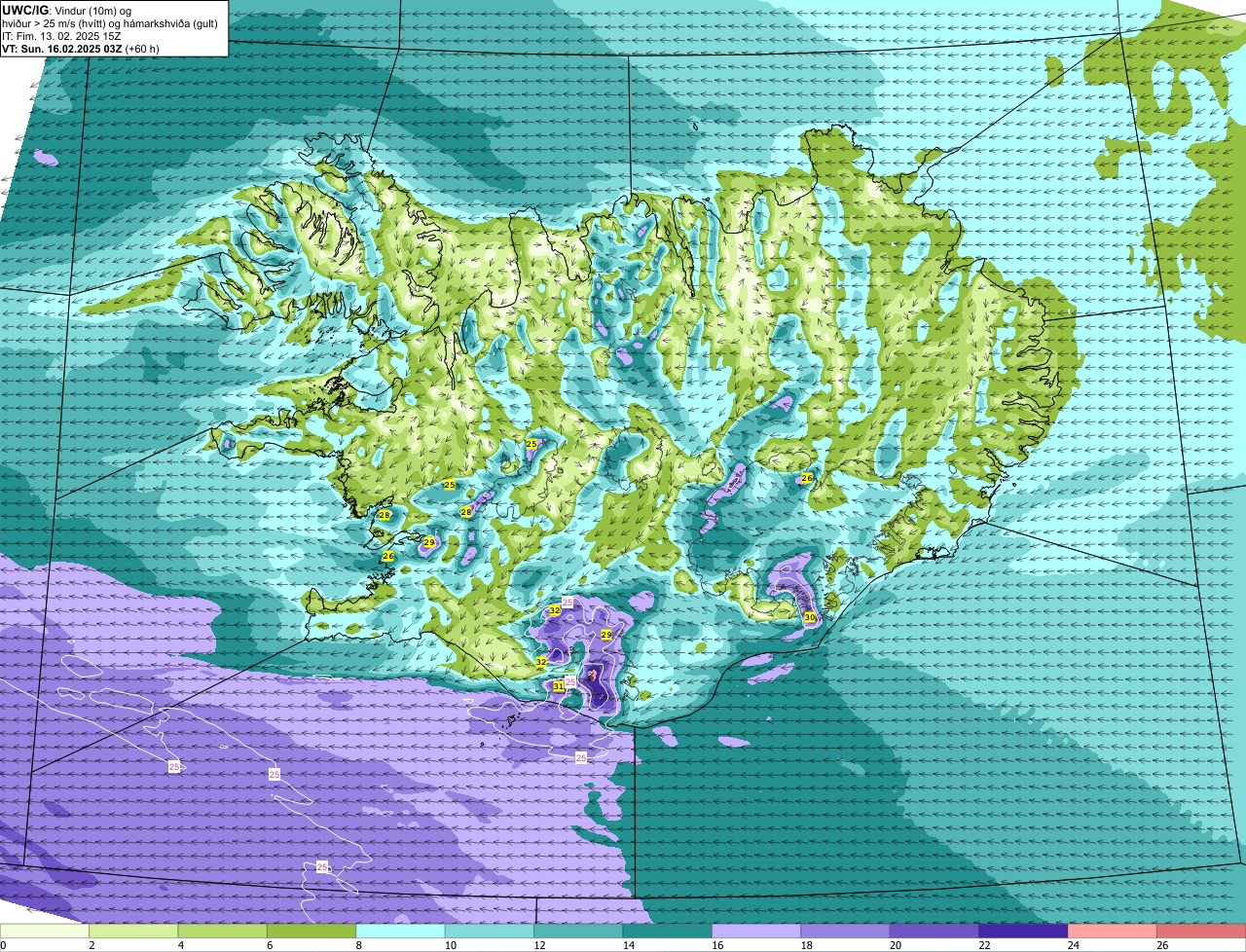Click the legend scale number 8

point(358,945)
